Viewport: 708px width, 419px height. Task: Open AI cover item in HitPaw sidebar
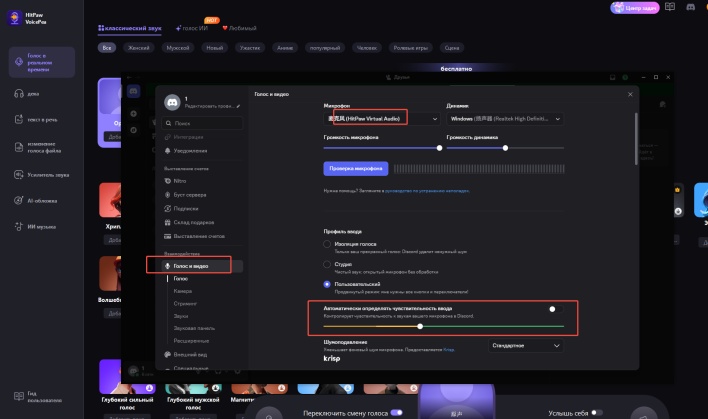point(36,200)
